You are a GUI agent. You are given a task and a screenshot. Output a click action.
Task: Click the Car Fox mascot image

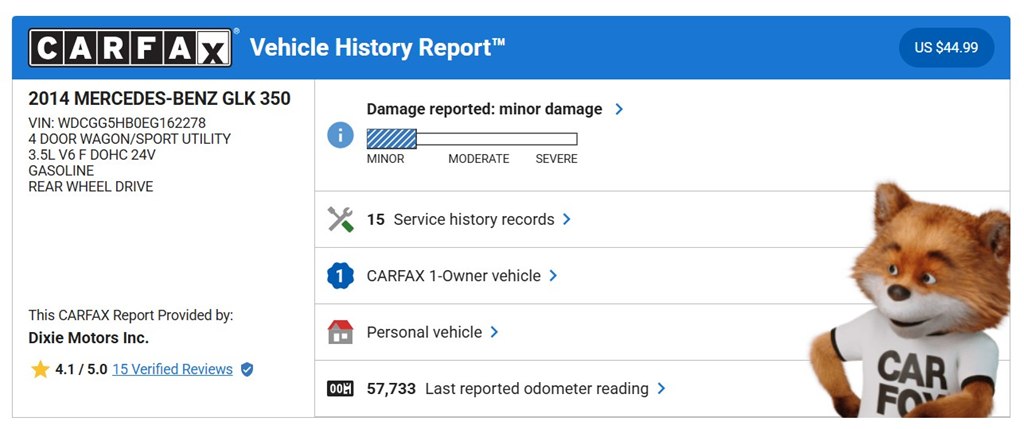point(915,310)
